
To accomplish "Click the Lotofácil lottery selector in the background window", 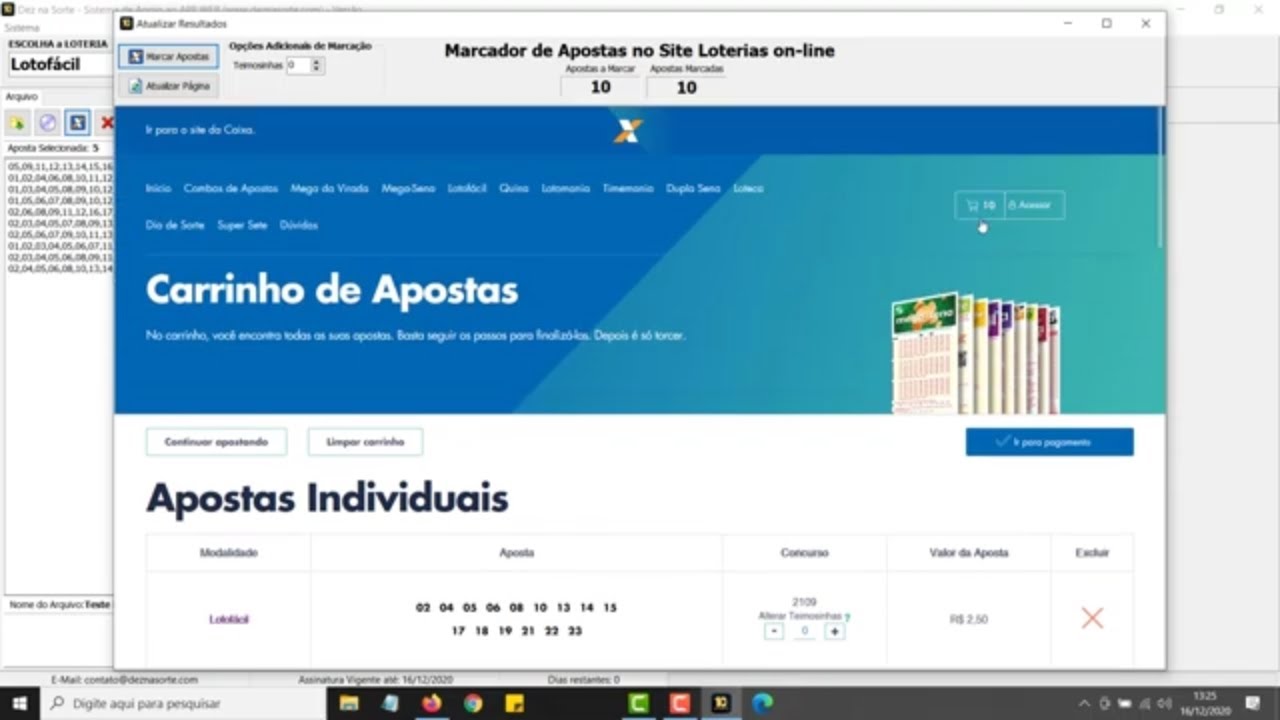I will [59, 64].
